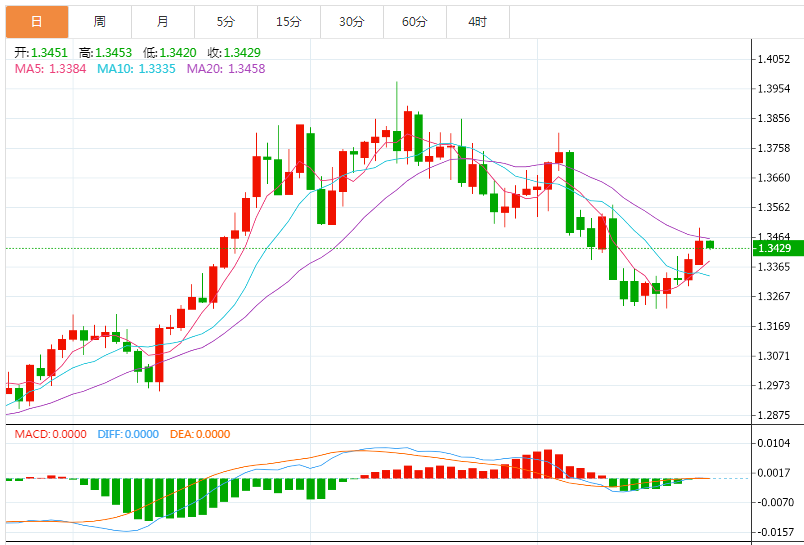The image size is (804, 545).
Task: Click the MA5: 1.3384 indicator label
Action: 50,69
